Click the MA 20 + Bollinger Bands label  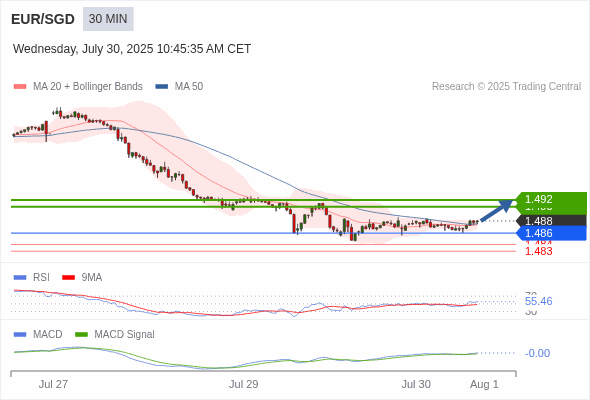coord(88,87)
